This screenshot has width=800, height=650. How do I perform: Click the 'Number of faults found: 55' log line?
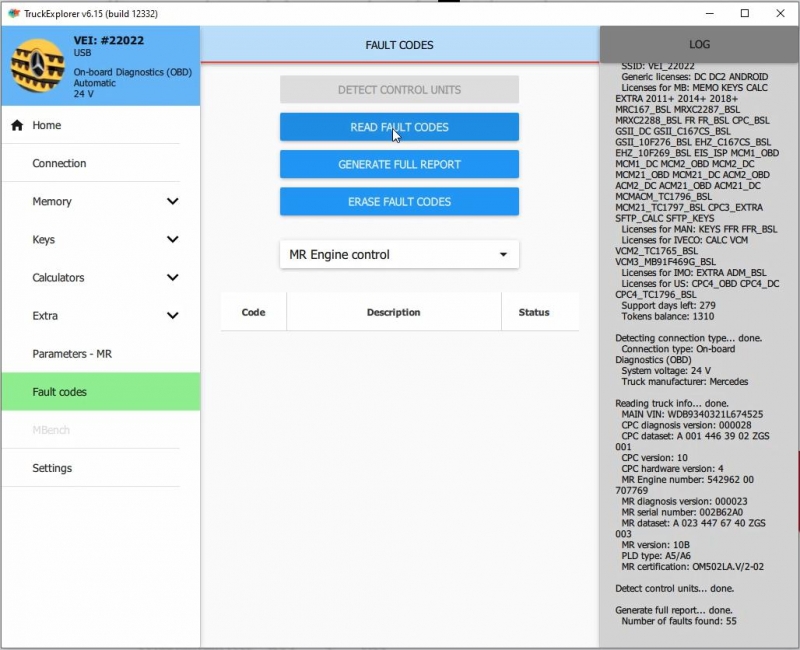tap(679, 621)
